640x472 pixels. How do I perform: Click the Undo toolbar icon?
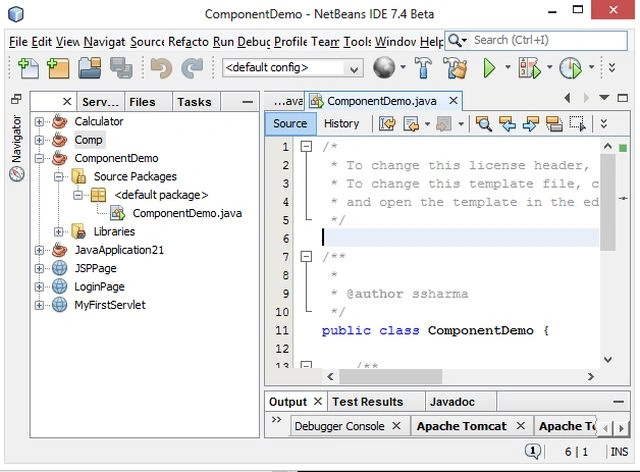(x=161, y=68)
